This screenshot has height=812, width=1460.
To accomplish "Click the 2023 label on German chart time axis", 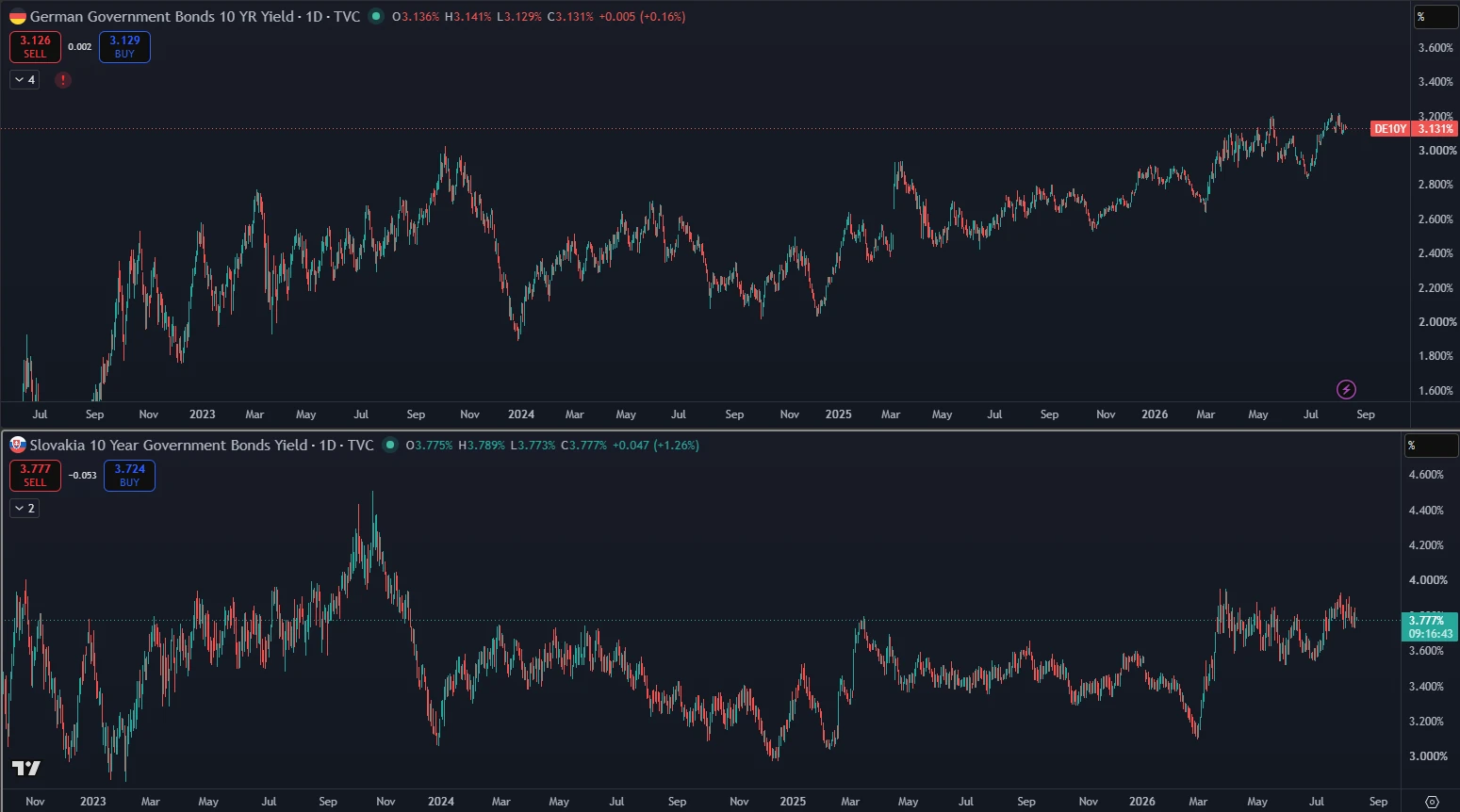I will tap(203, 414).
